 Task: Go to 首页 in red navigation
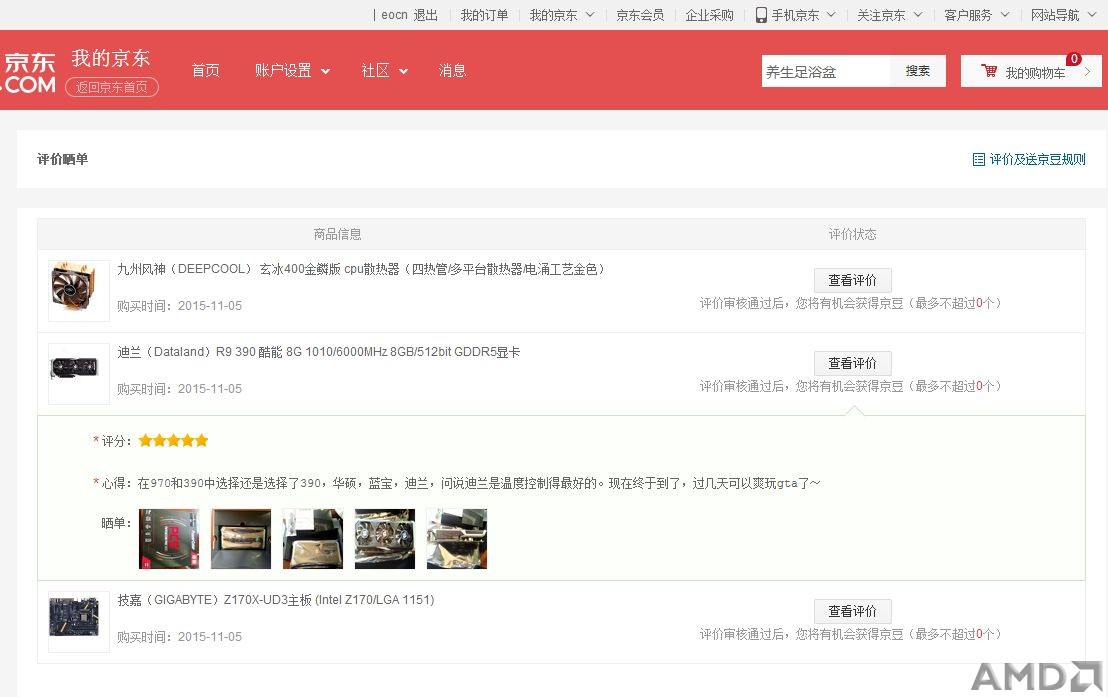coord(206,70)
